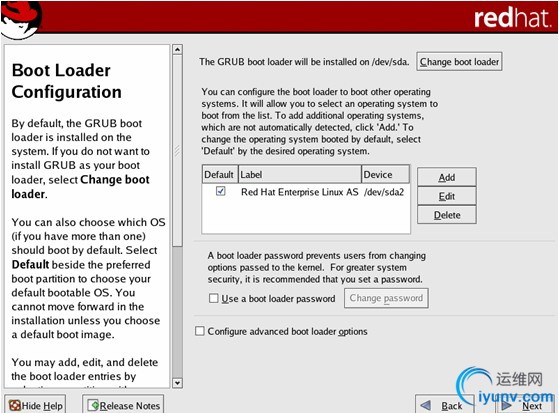
Task: Click the help panel vertical scrollbar thumb
Action: (177, 151)
